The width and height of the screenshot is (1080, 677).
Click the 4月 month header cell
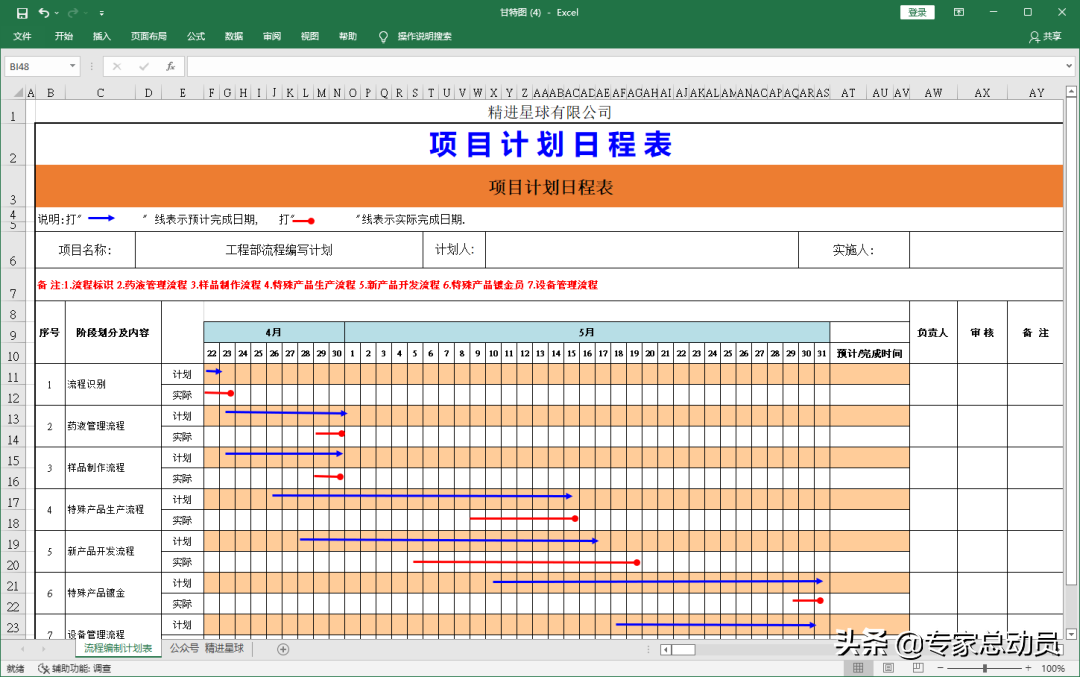(273, 332)
